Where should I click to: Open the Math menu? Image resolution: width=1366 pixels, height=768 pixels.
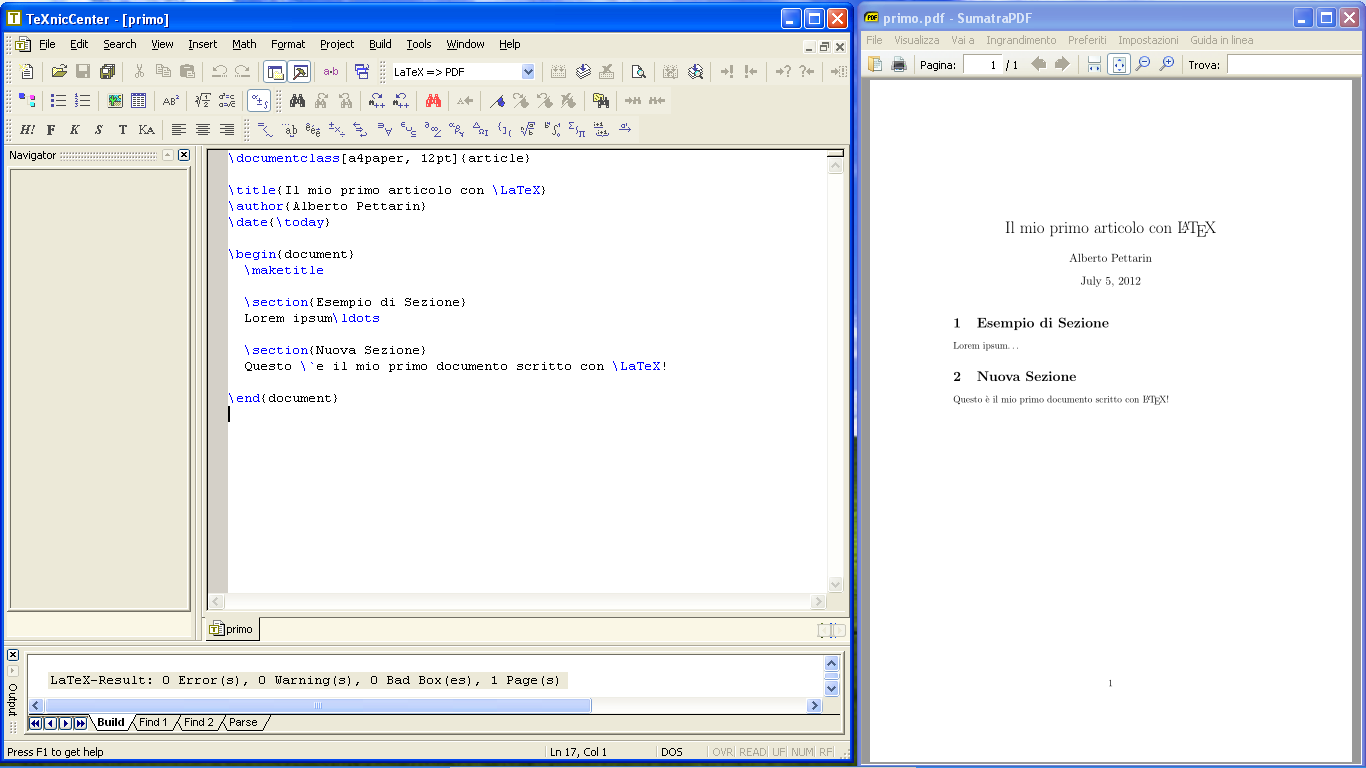coord(244,44)
